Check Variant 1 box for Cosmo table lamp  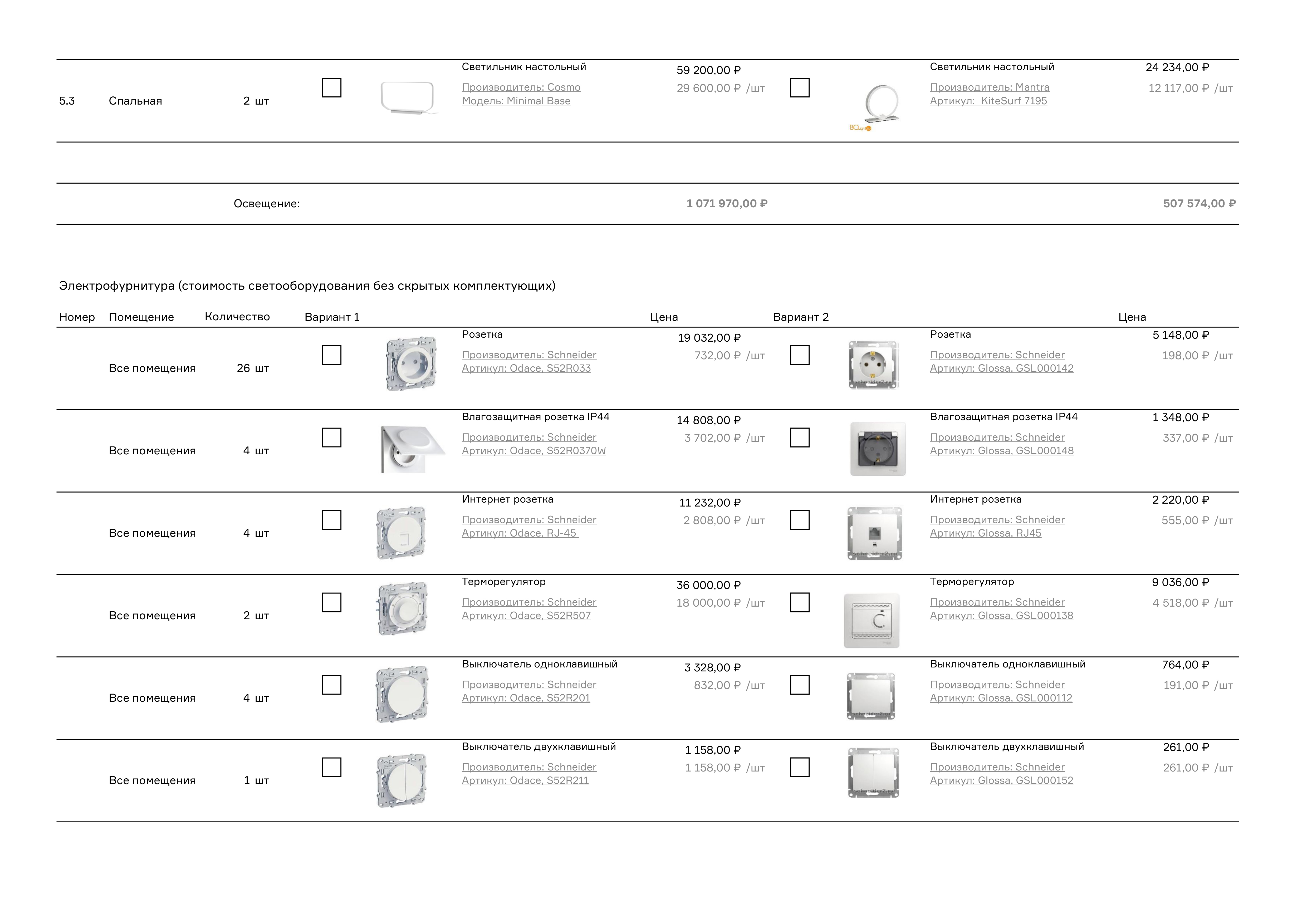point(331,88)
